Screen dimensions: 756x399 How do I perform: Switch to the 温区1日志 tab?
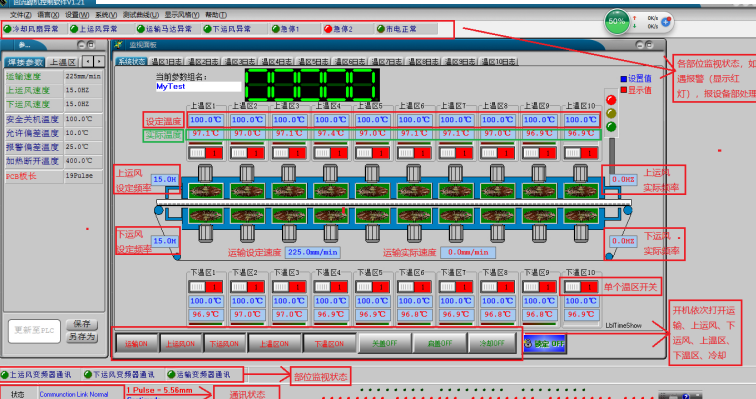[167, 62]
